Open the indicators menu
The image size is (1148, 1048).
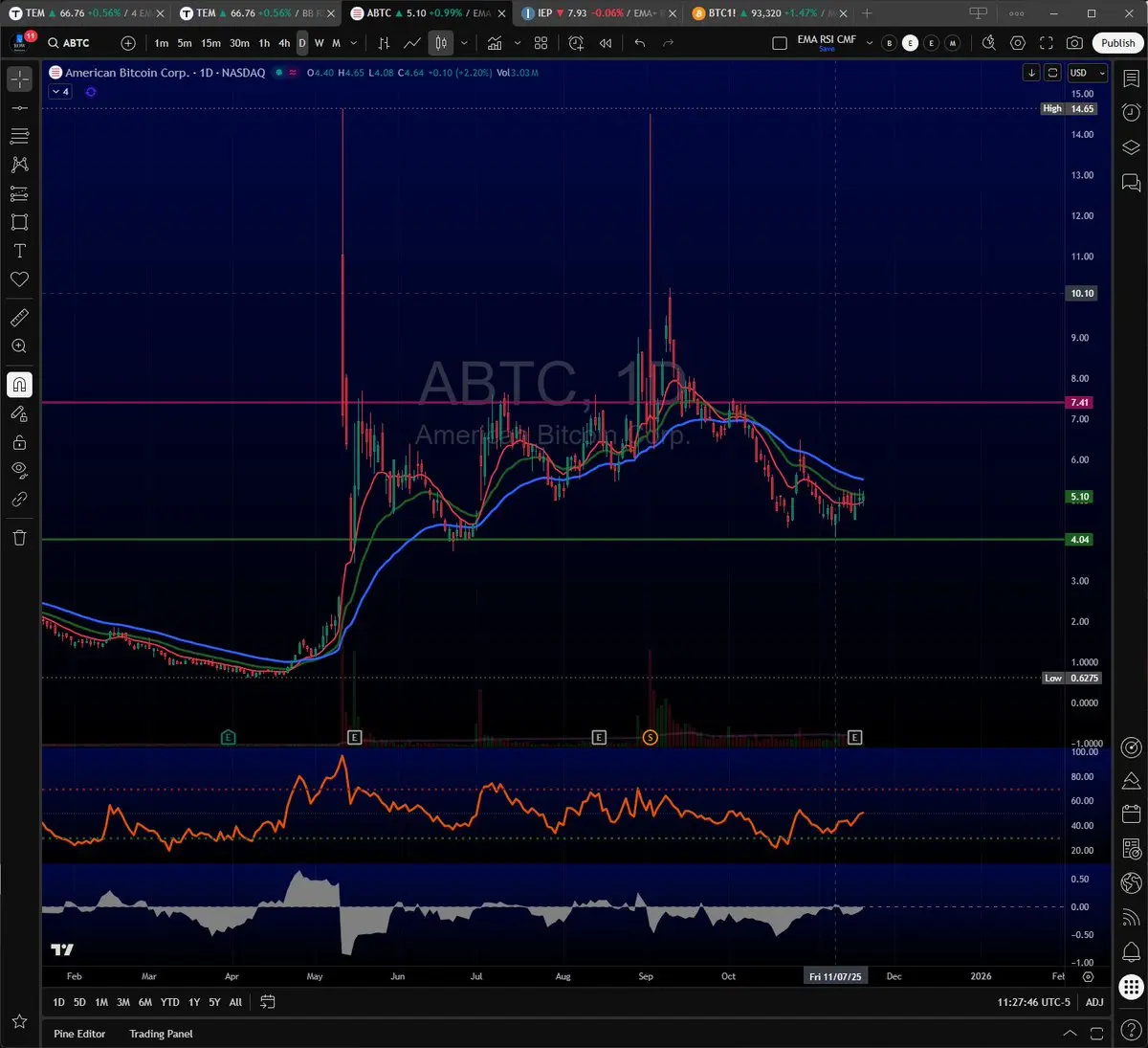pyautogui.click(x=495, y=43)
